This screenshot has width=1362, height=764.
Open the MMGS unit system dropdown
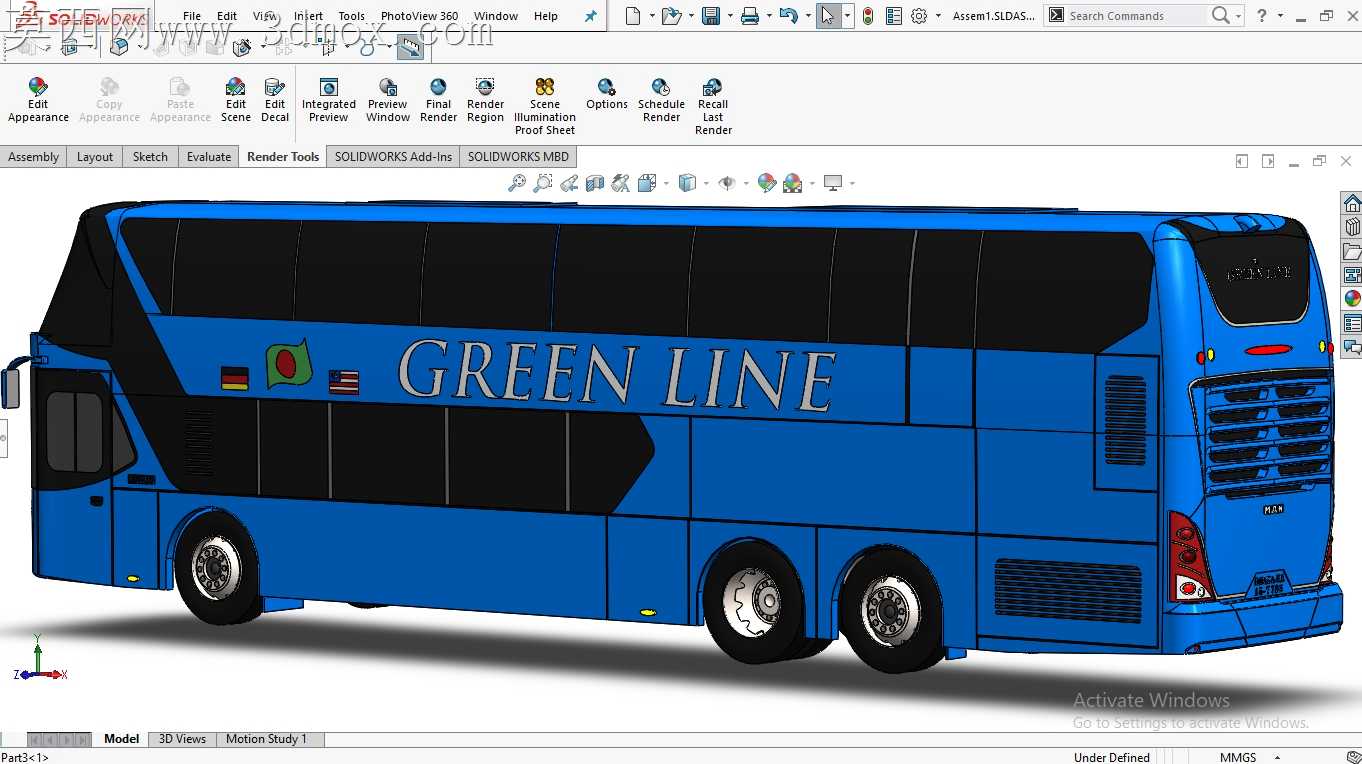tap(1277, 757)
